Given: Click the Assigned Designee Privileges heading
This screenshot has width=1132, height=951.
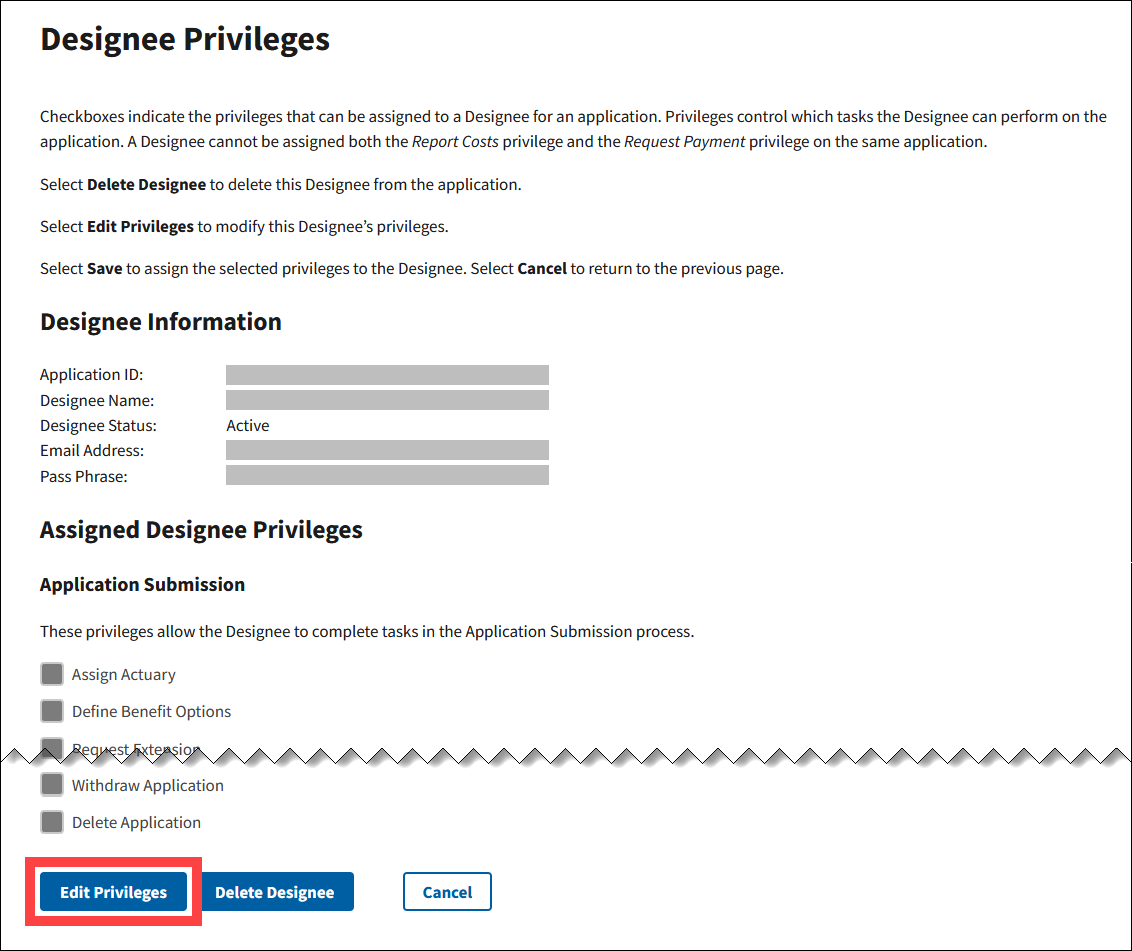Looking at the screenshot, I should pos(201,530).
